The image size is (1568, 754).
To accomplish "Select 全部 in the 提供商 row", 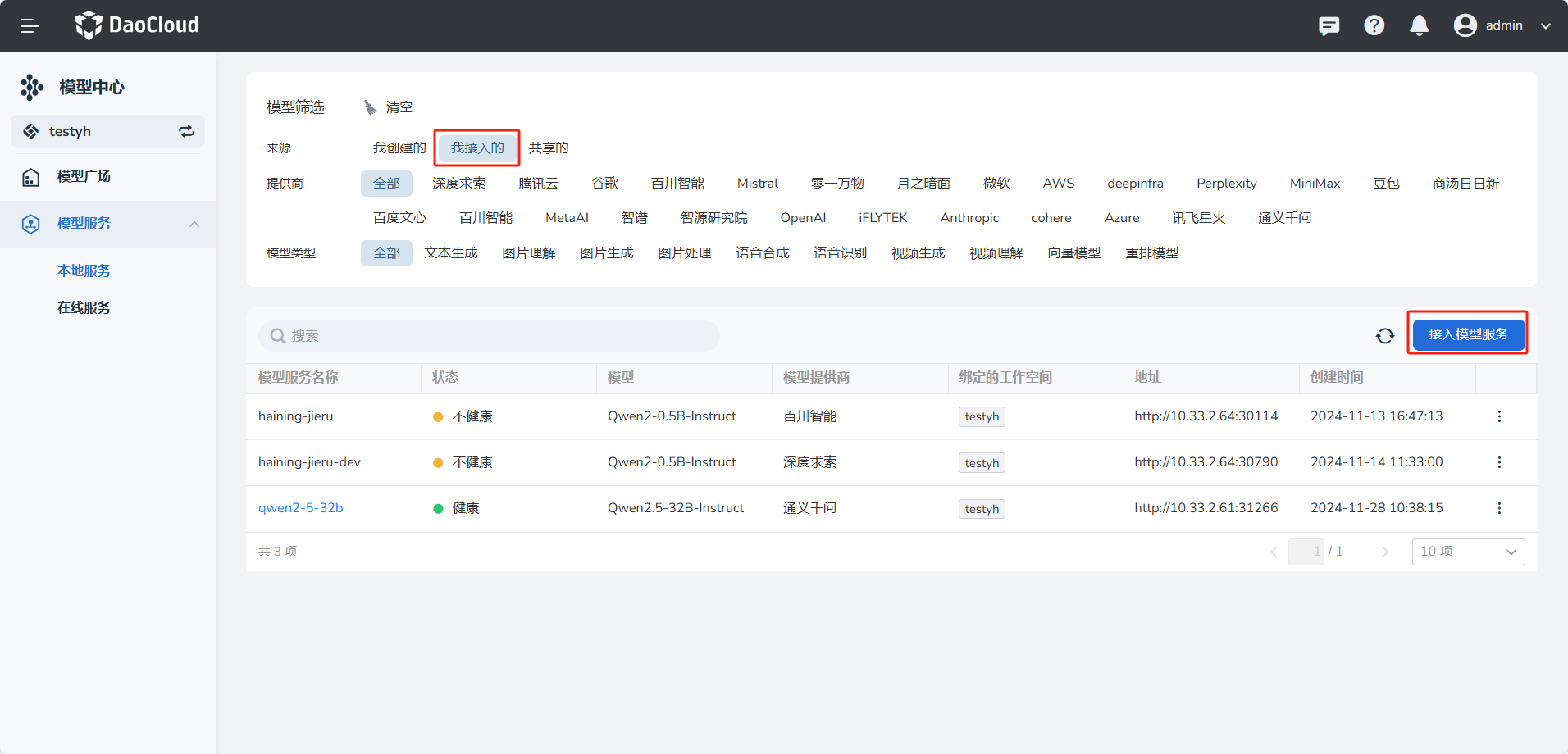I will click(386, 184).
